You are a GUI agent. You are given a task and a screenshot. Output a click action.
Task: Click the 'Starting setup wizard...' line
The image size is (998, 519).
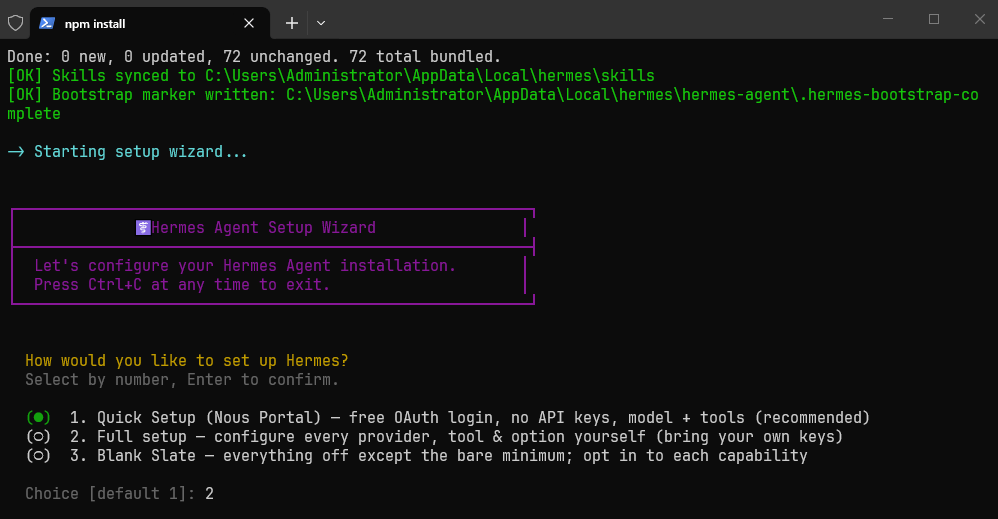[x=127, y=152]
